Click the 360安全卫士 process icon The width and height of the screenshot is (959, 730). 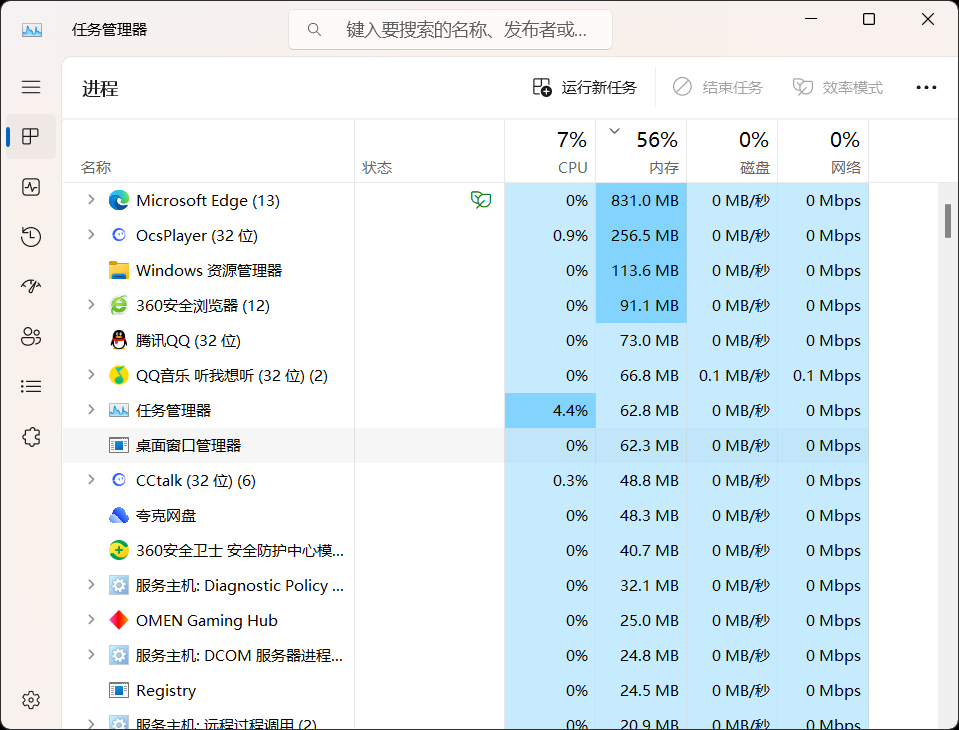click(119, 550)
